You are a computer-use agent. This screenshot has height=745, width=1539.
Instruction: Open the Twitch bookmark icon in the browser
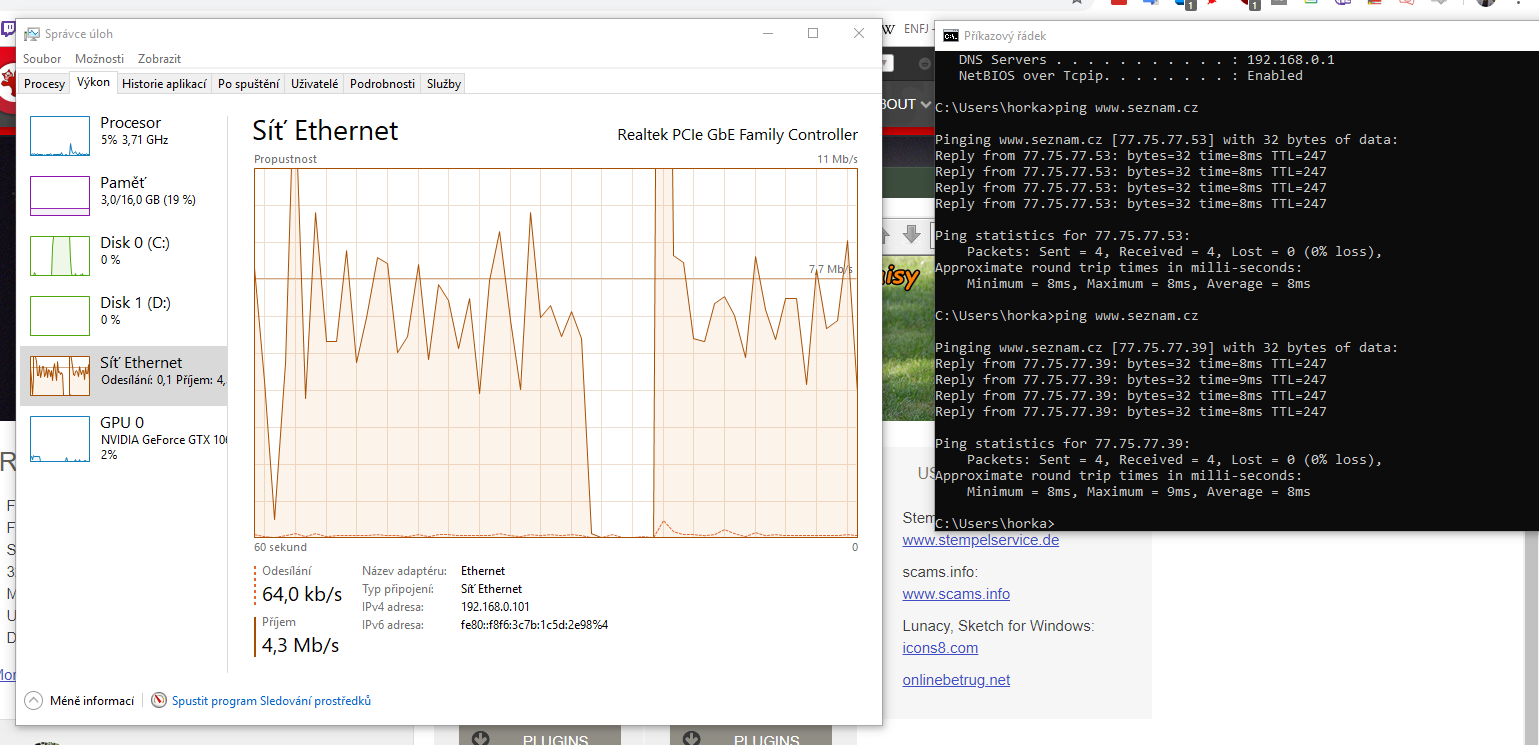coord(8,30)
